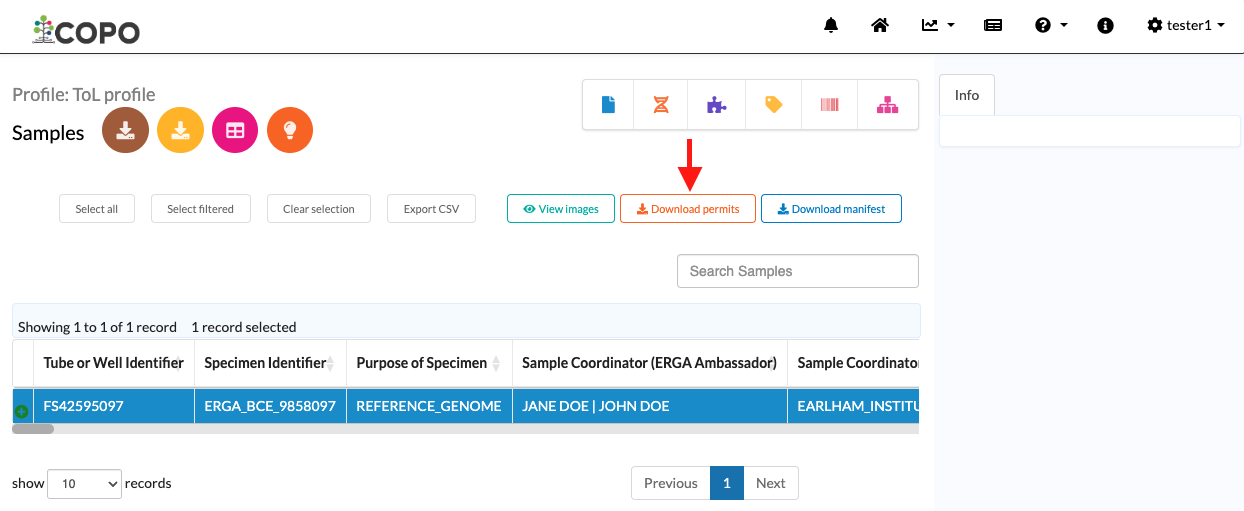1244x511 pixels.
Task: Open the tester1 user dropdown
Action: 1186,25
